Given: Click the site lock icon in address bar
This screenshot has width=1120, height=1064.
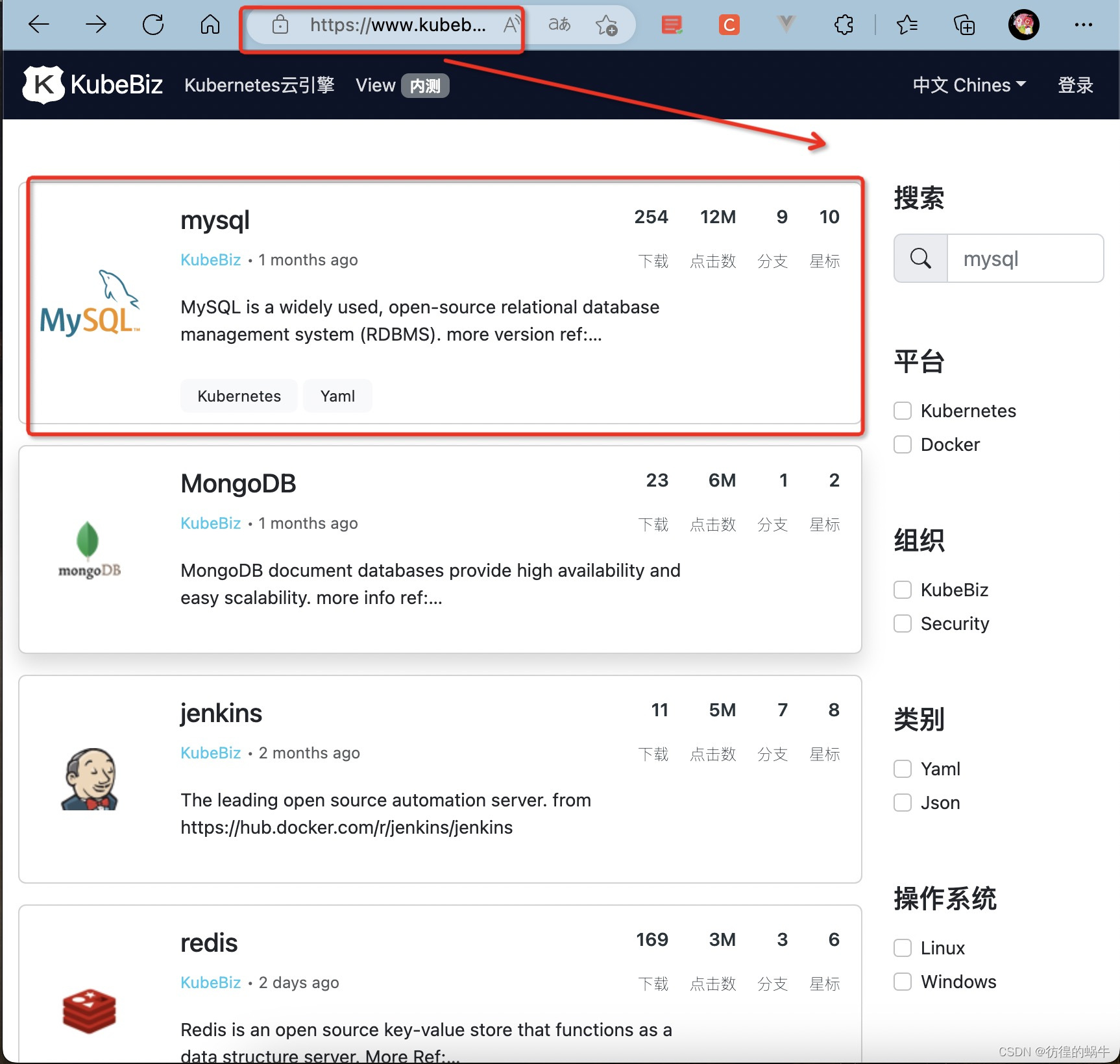Looking at the screenshot, I should tap(280, 25).
